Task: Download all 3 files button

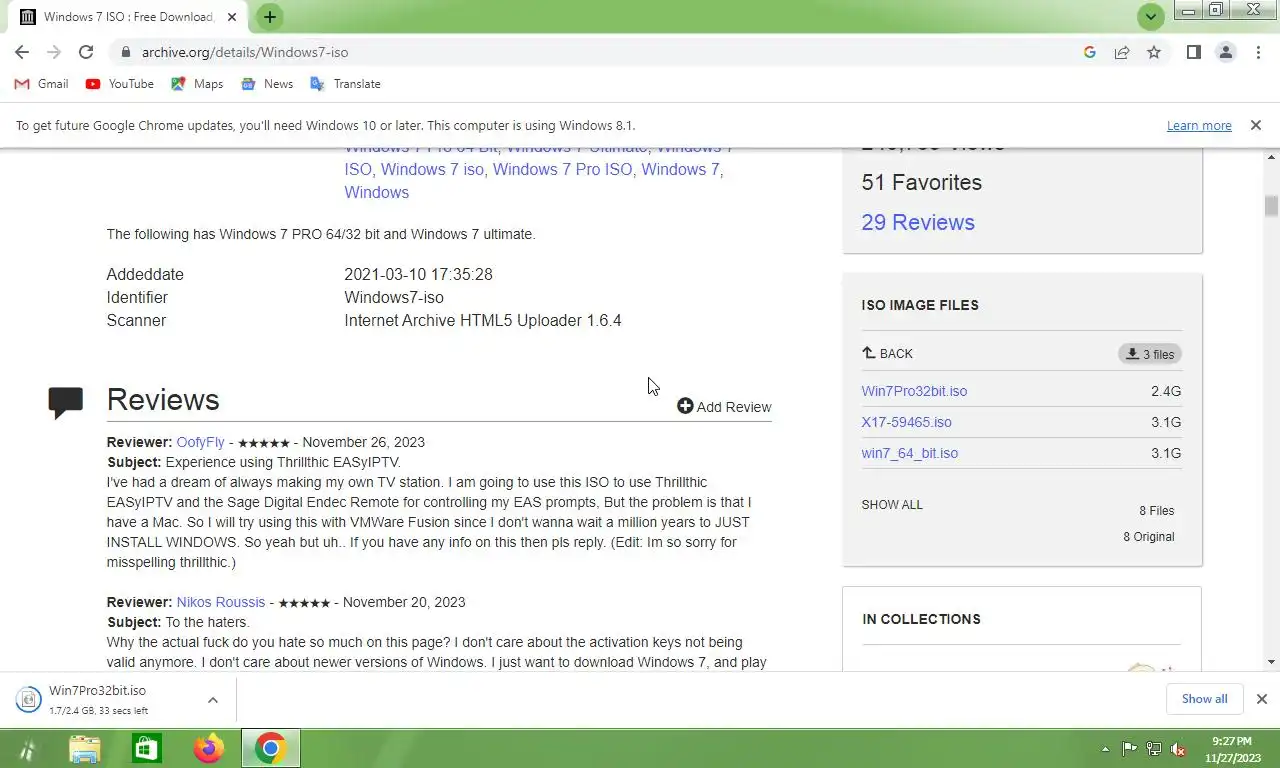Action: [x=1150, y=354]
